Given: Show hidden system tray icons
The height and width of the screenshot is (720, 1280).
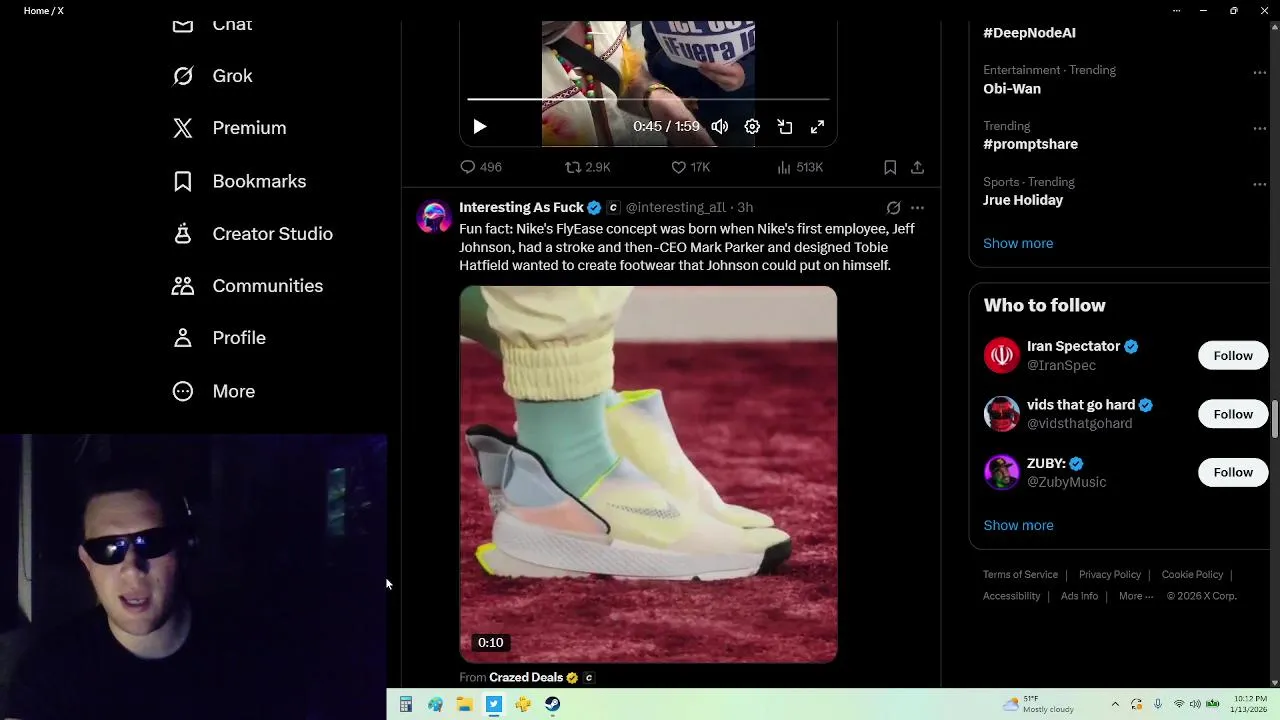Looking at the screenshot, I should [1115, 704].
